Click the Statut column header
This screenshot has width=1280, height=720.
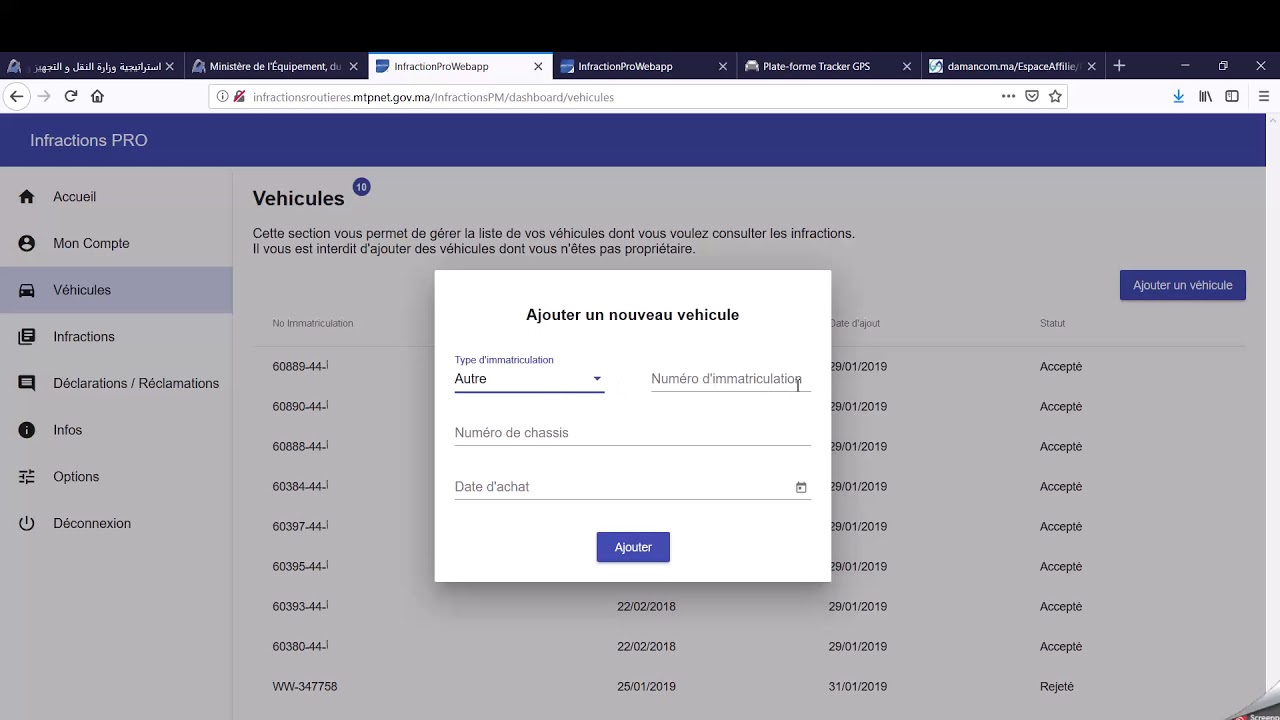point(1053,323)
